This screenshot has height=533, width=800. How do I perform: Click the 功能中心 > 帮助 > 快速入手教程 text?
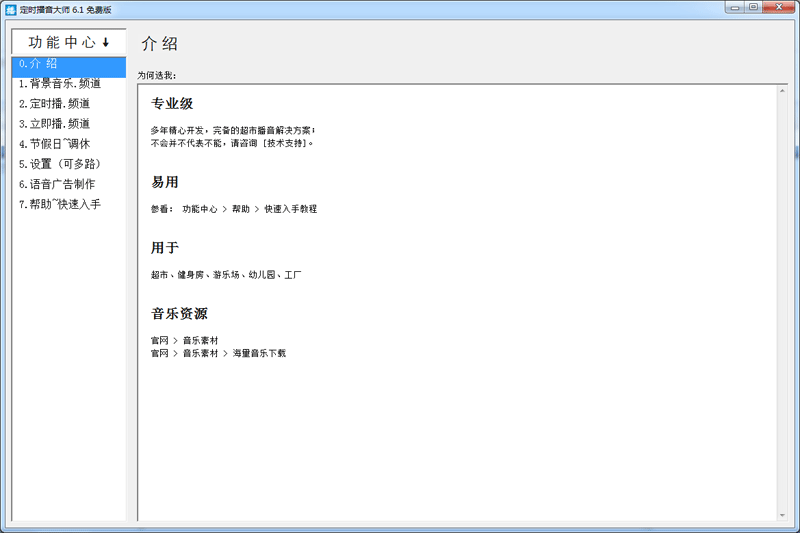coord(249,209)
